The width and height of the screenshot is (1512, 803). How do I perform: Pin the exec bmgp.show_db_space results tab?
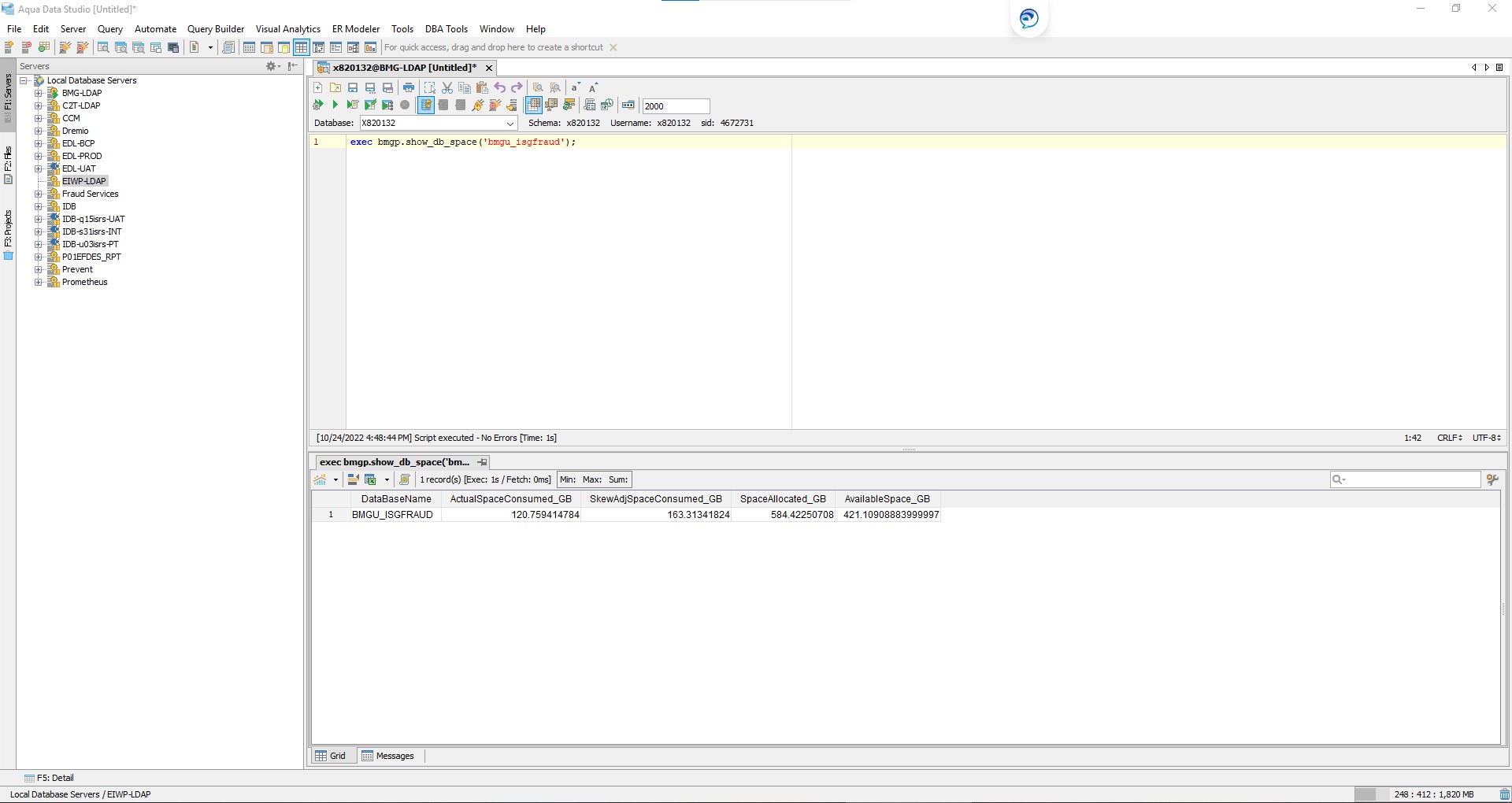point(482,462)
